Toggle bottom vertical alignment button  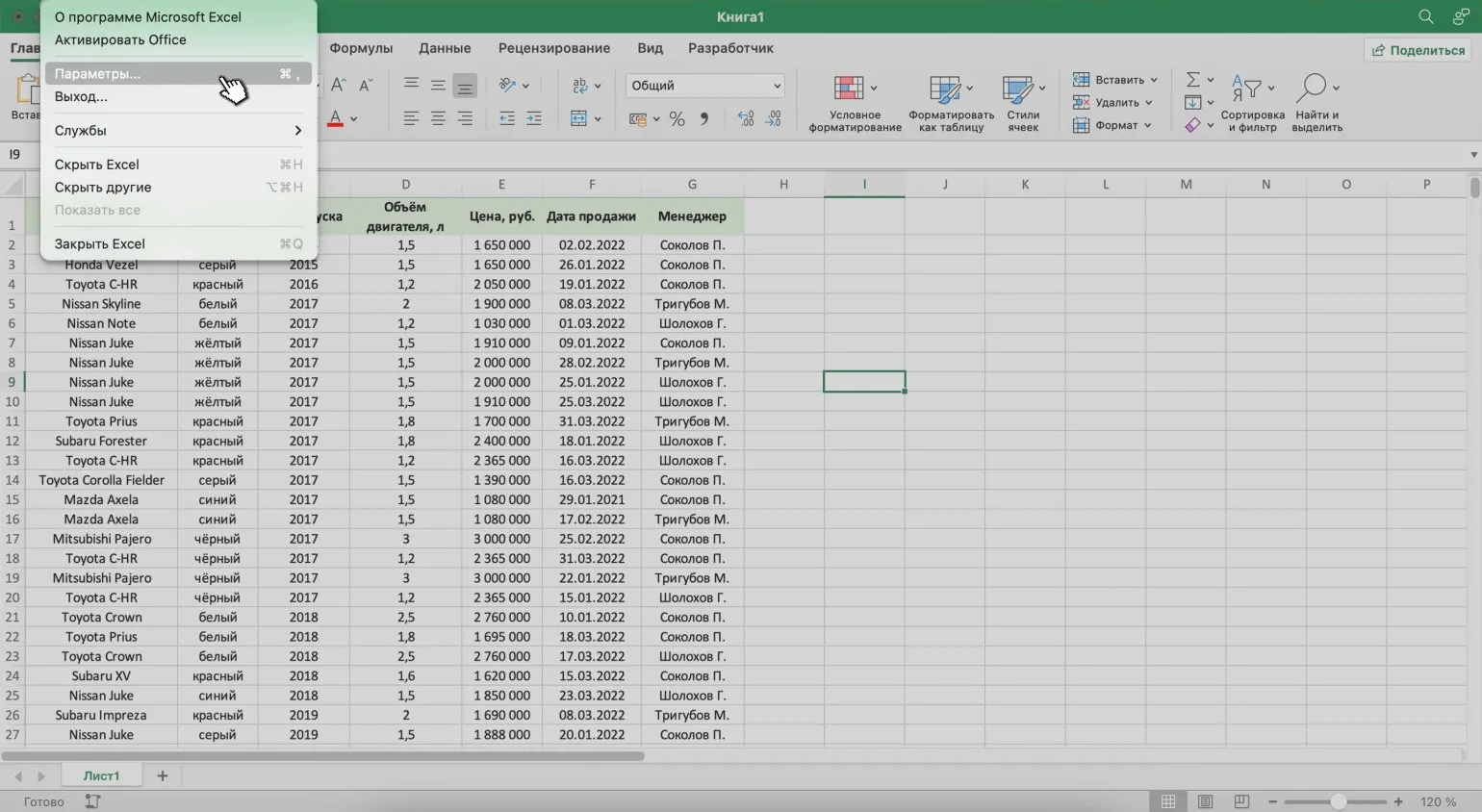pos(465,87)
